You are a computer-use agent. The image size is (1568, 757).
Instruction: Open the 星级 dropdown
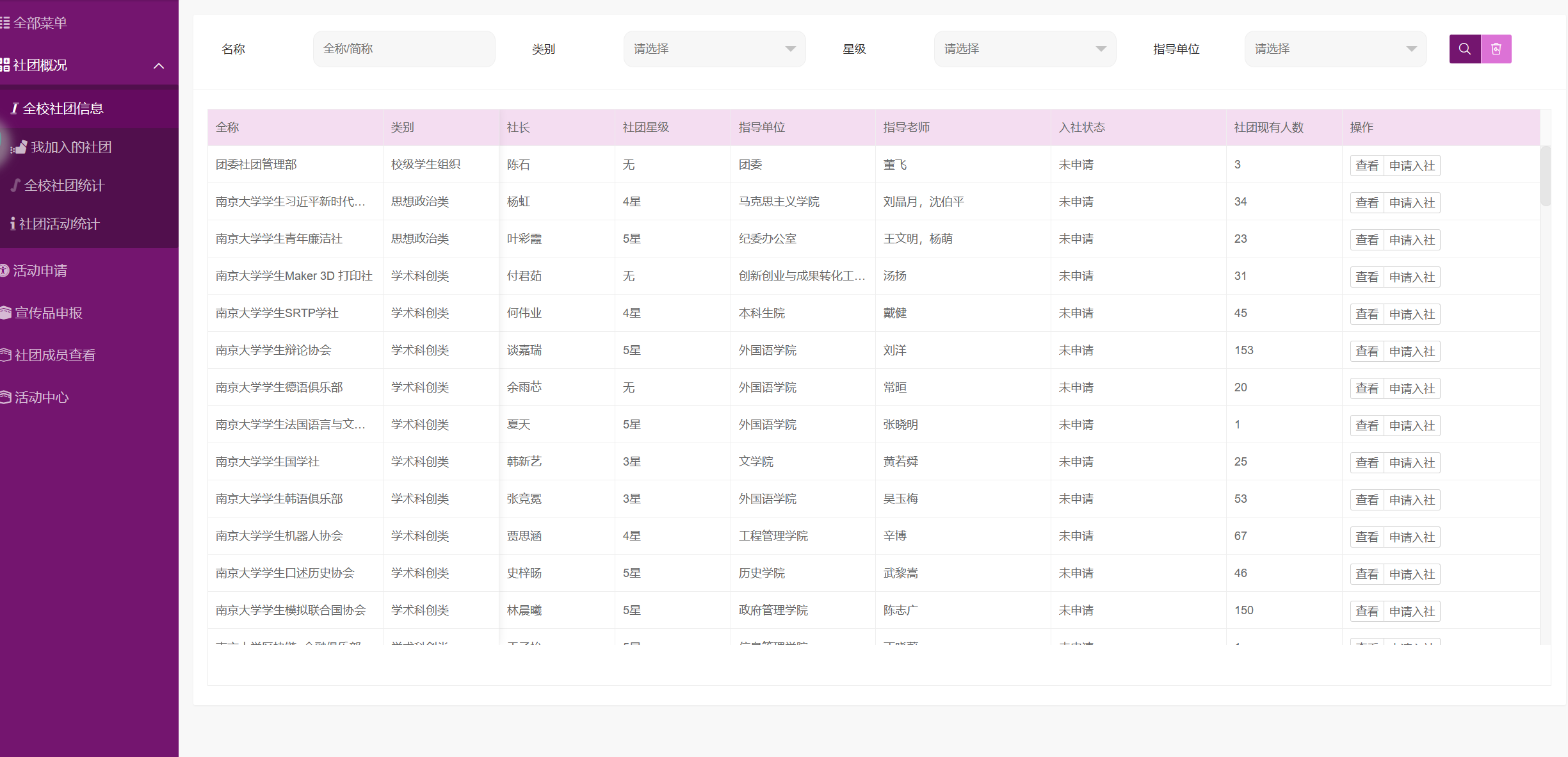click(x=1024, y=49)
